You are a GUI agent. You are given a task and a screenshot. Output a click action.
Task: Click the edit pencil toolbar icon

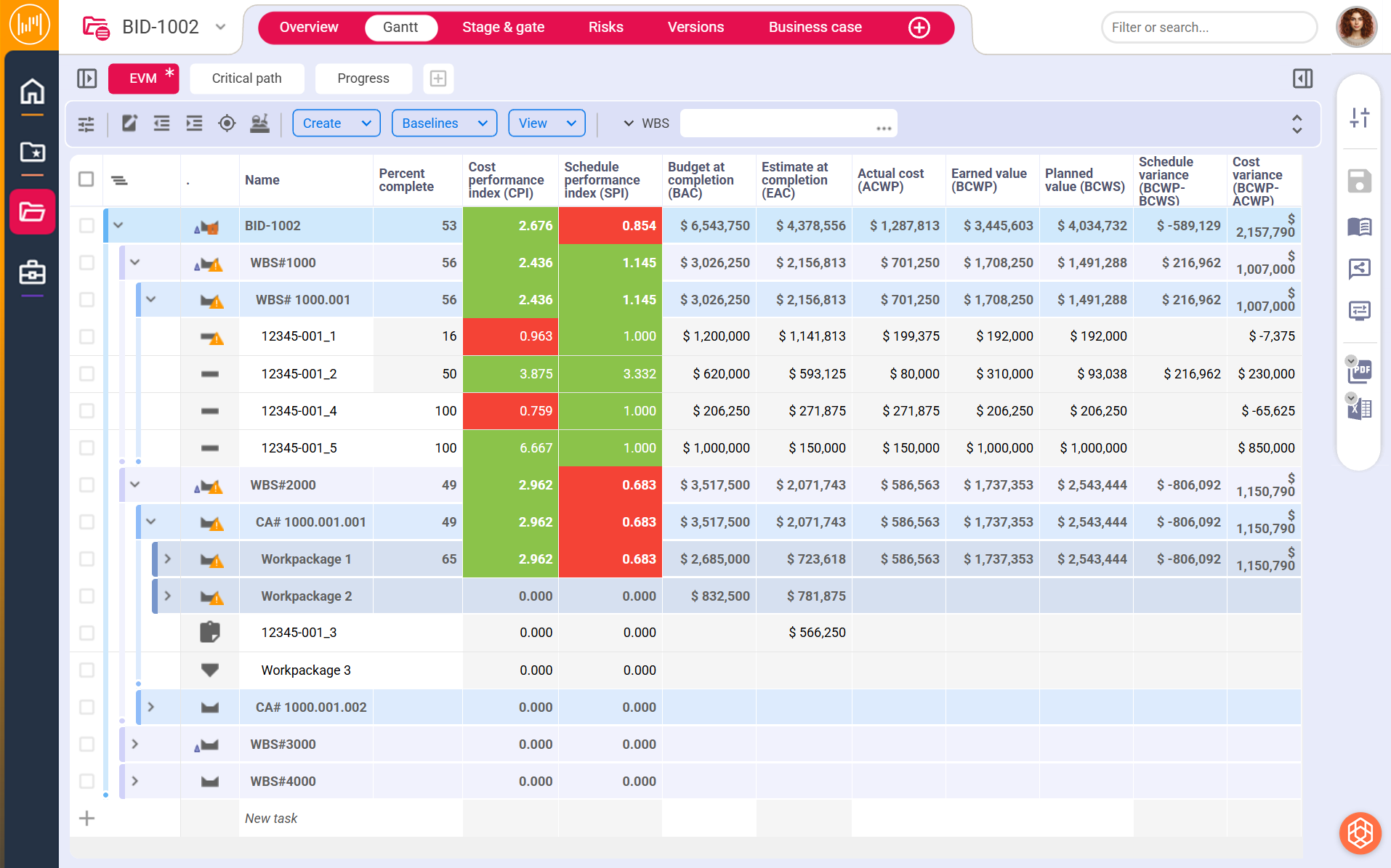[129, 123]
